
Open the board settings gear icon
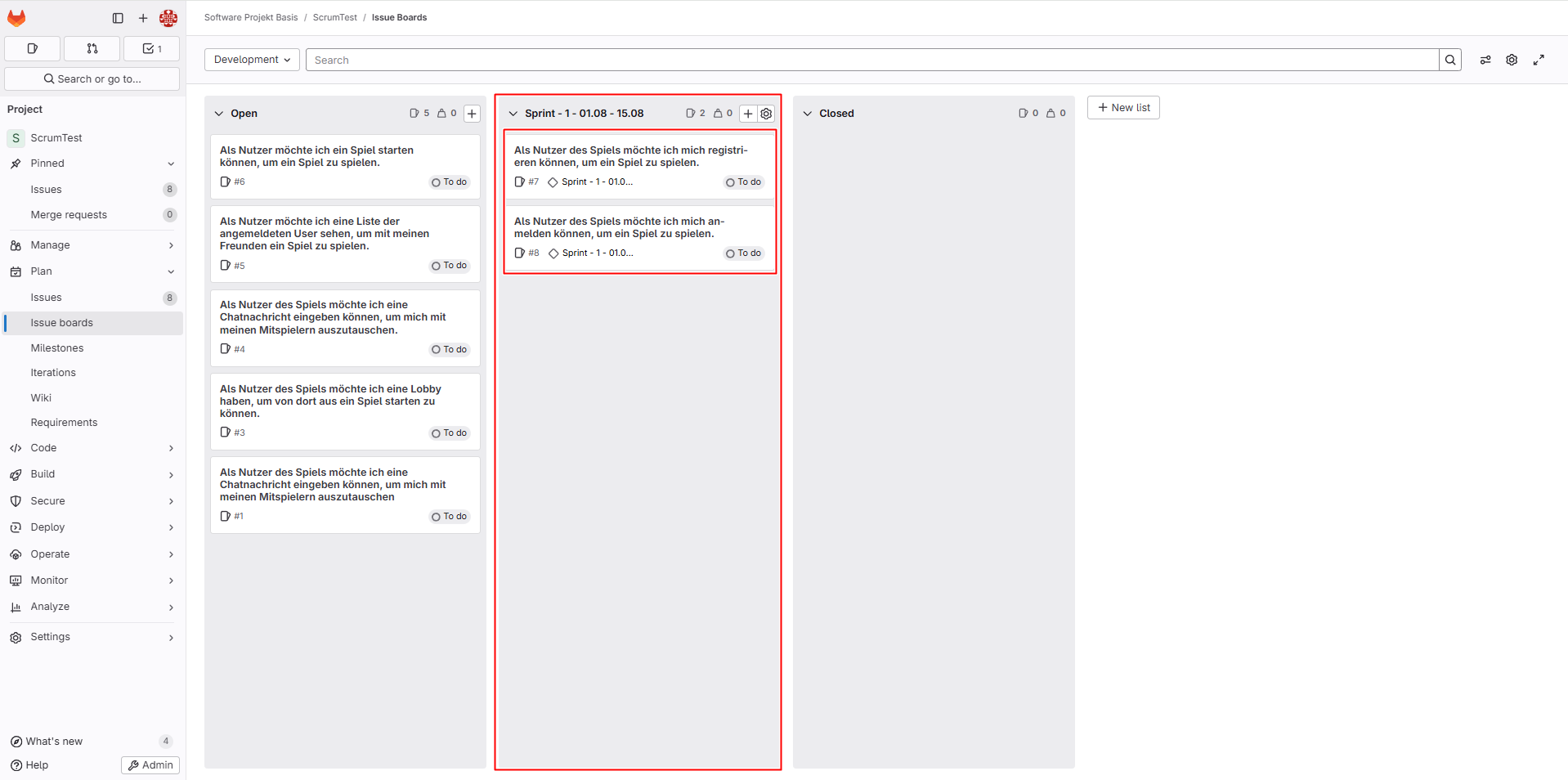(x=1512, y=60)
